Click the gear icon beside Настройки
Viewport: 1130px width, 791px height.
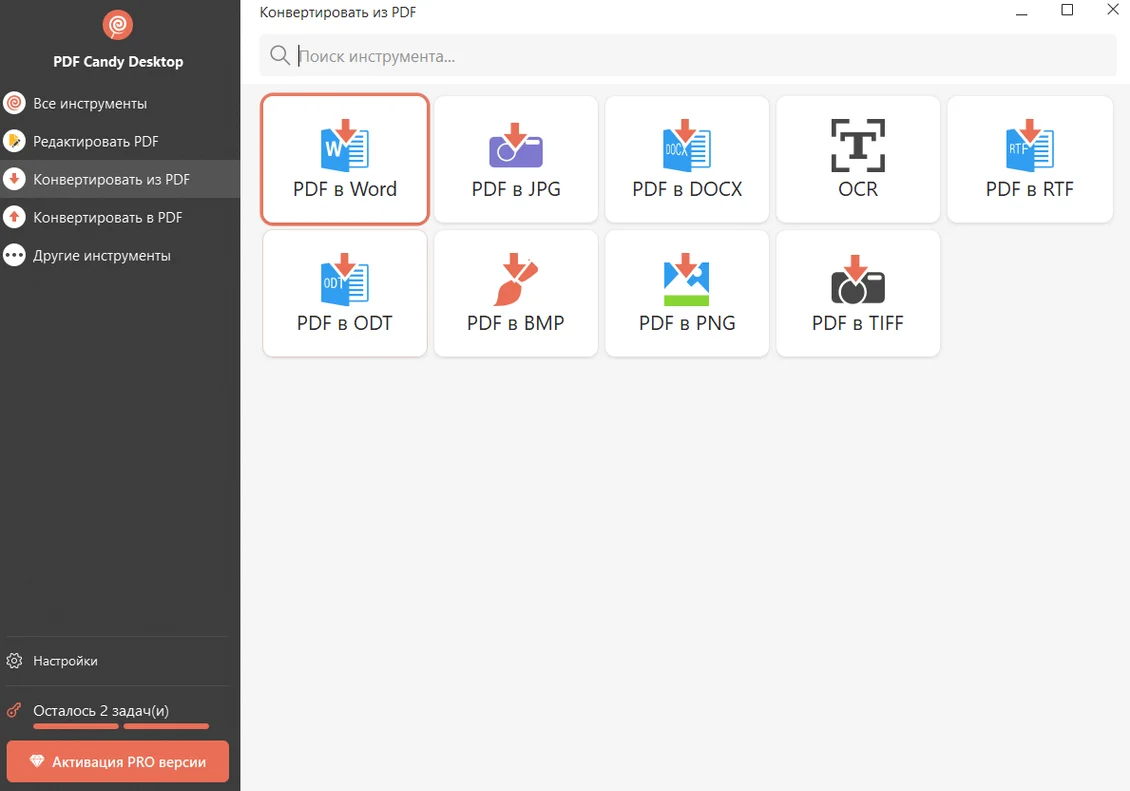(14, 661)
